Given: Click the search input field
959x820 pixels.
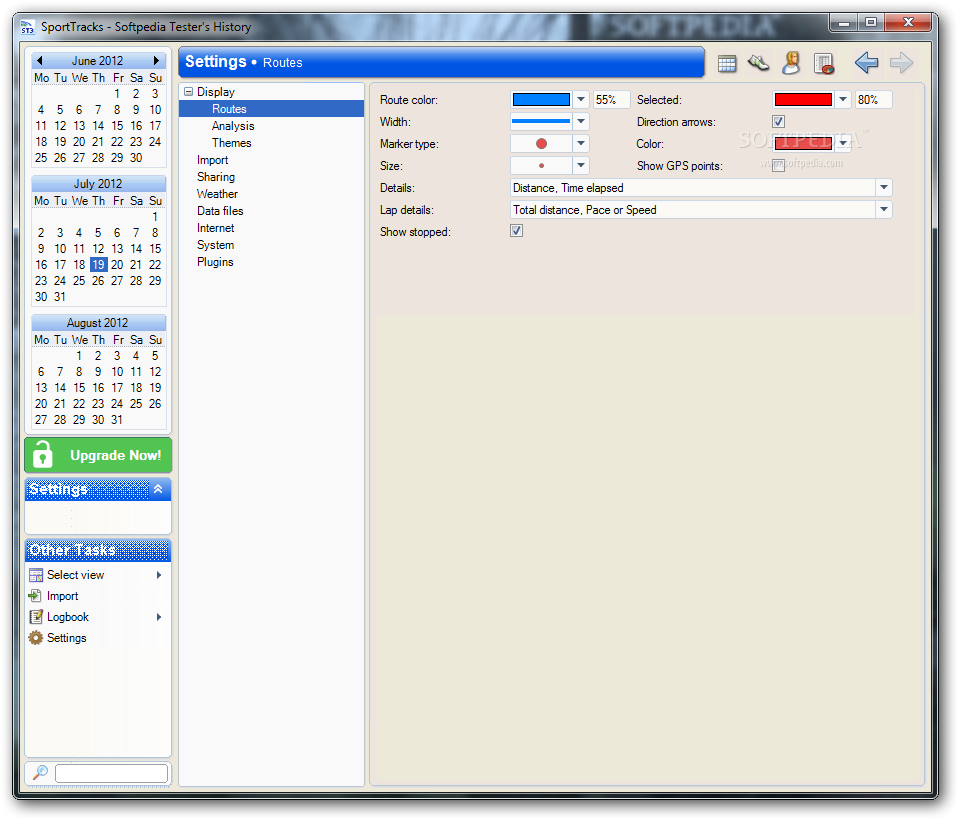Looking at the screenshot, I should pos(111,773).
